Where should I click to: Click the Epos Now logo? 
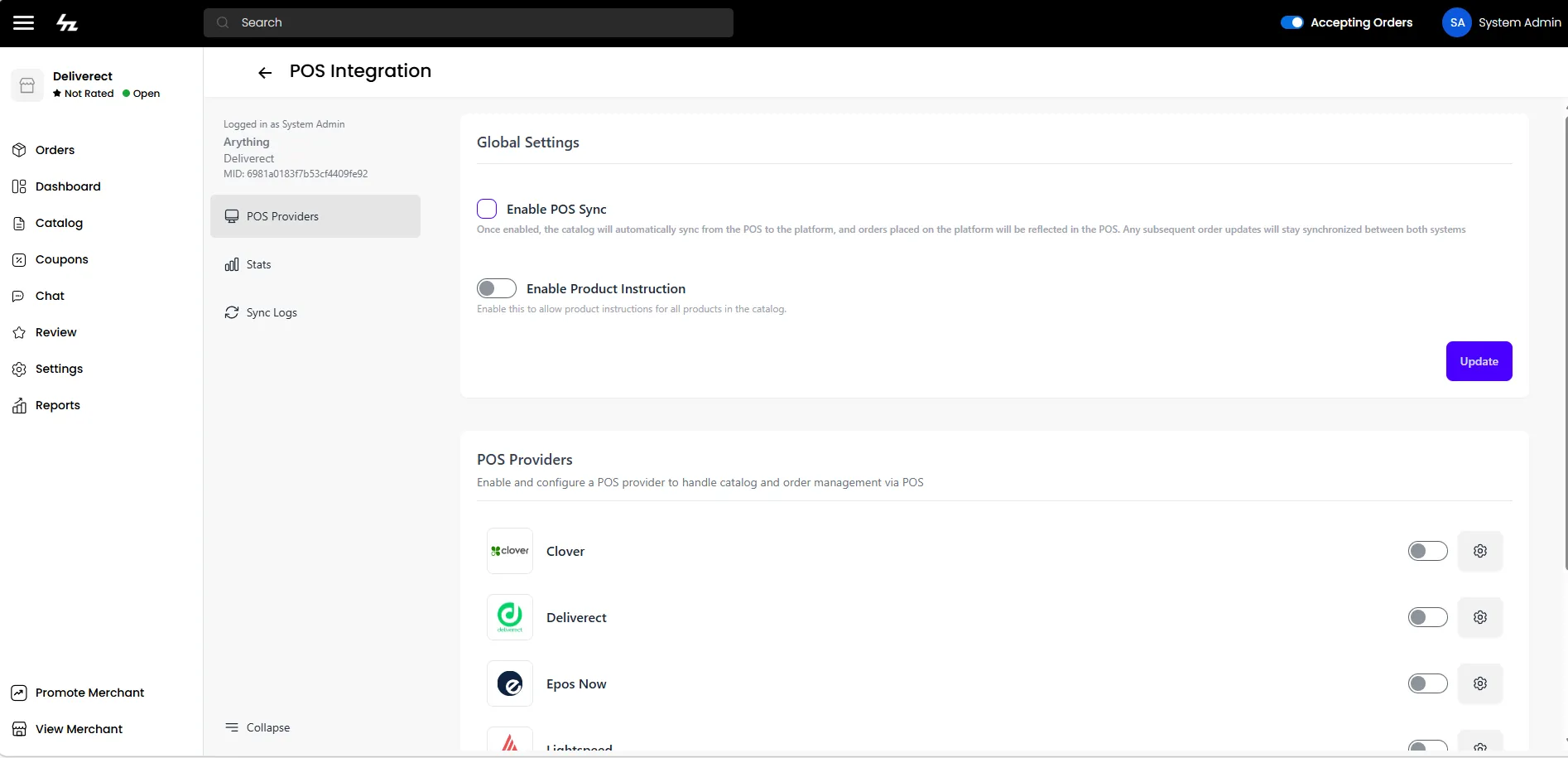pos(510,683)
